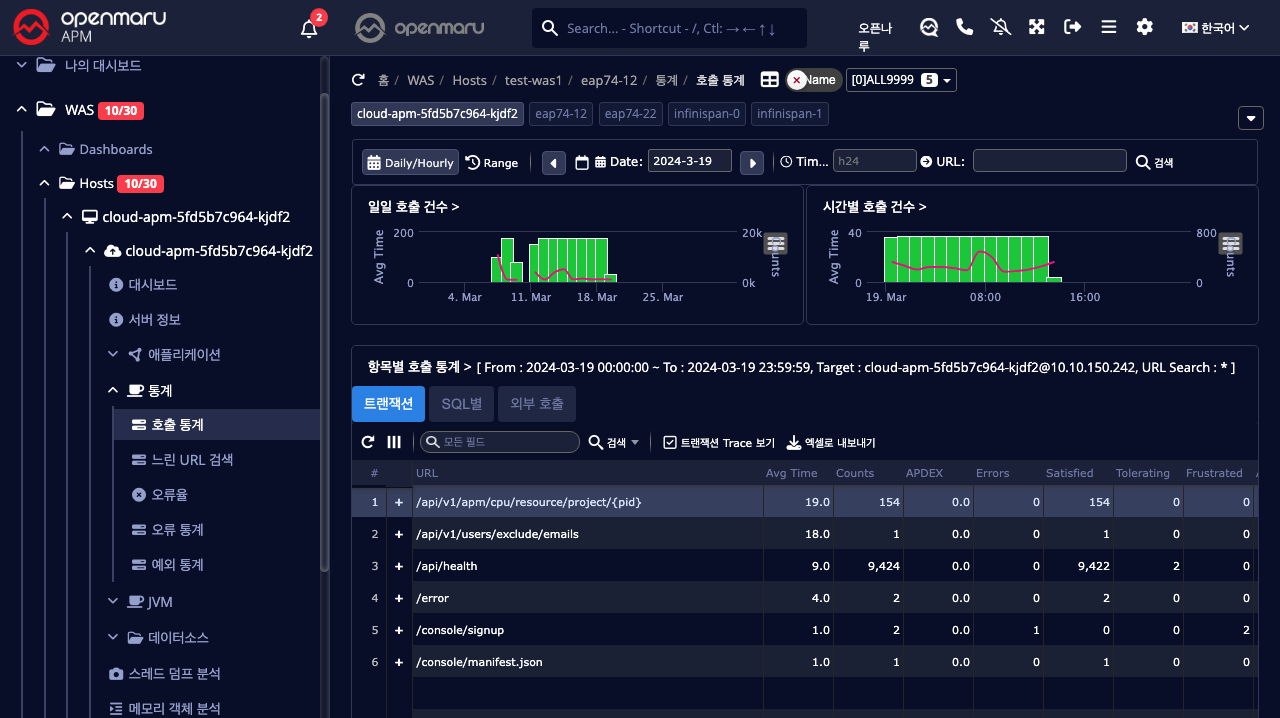Open the column chooser icon in table toolbar
The image size is (1280, 718).
click(394, 442)
